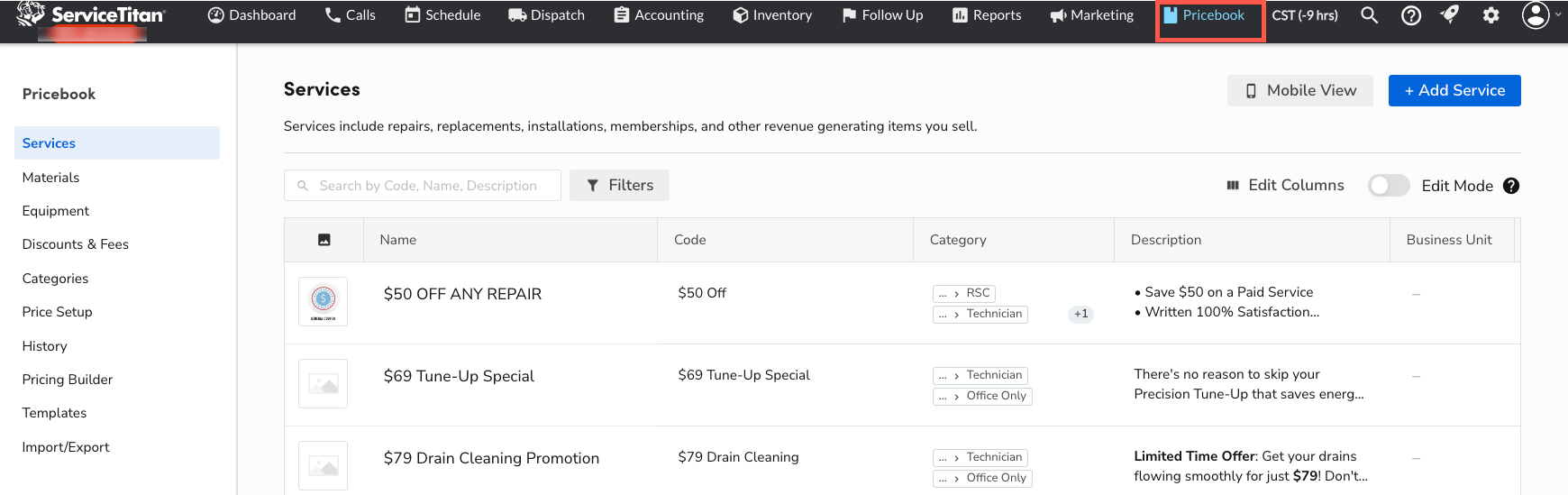Select Materials in Pricebook sidebar
Screen dimensions: 1568x495
point(51,178)
